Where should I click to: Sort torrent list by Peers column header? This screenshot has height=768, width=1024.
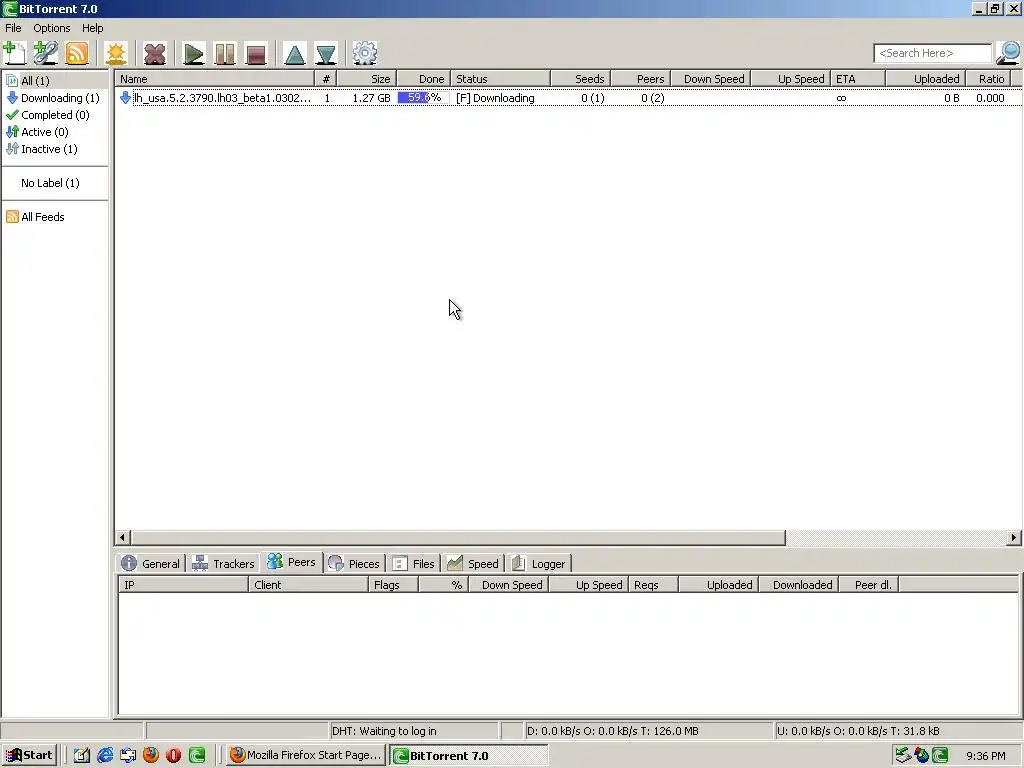click(641, 79)
